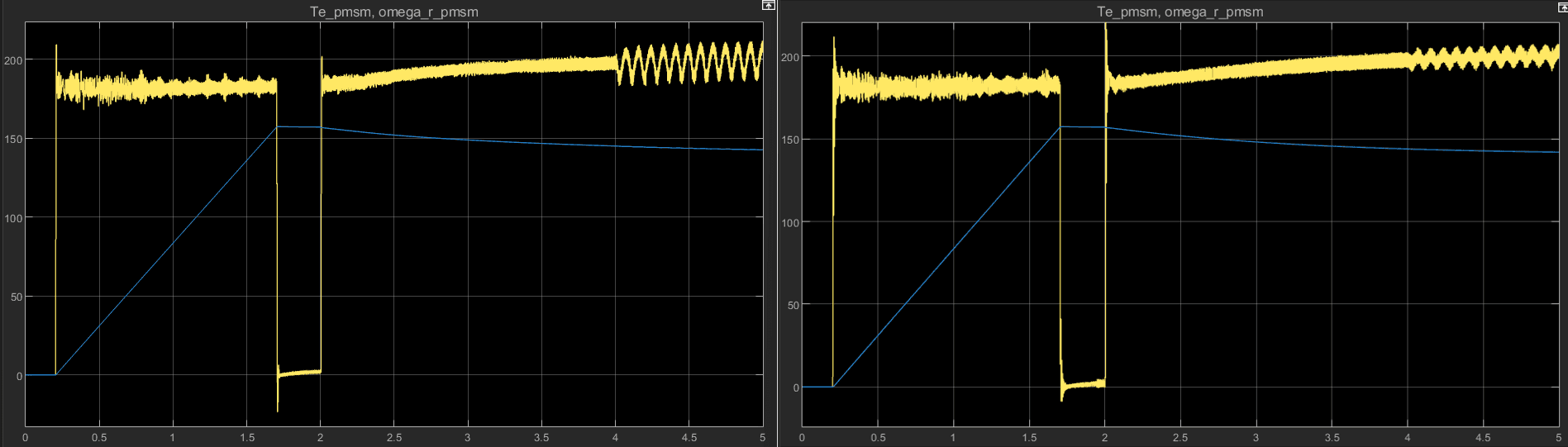The image size is (1568, 447).
Task: Click the left scope's y-axis label 150
Action: pos(13,139)
